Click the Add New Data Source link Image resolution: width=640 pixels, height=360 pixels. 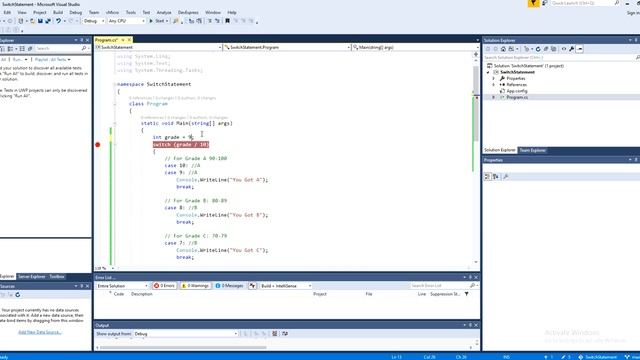[40, 332]
